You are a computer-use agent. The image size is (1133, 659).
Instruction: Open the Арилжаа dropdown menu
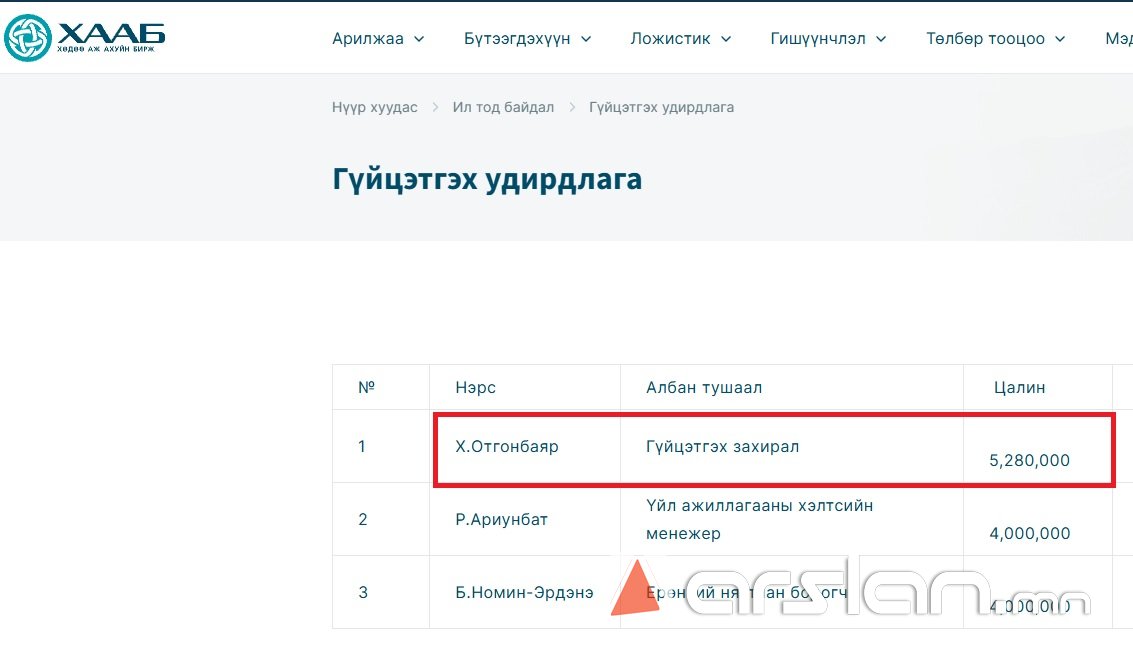click(x=377, y=39)
